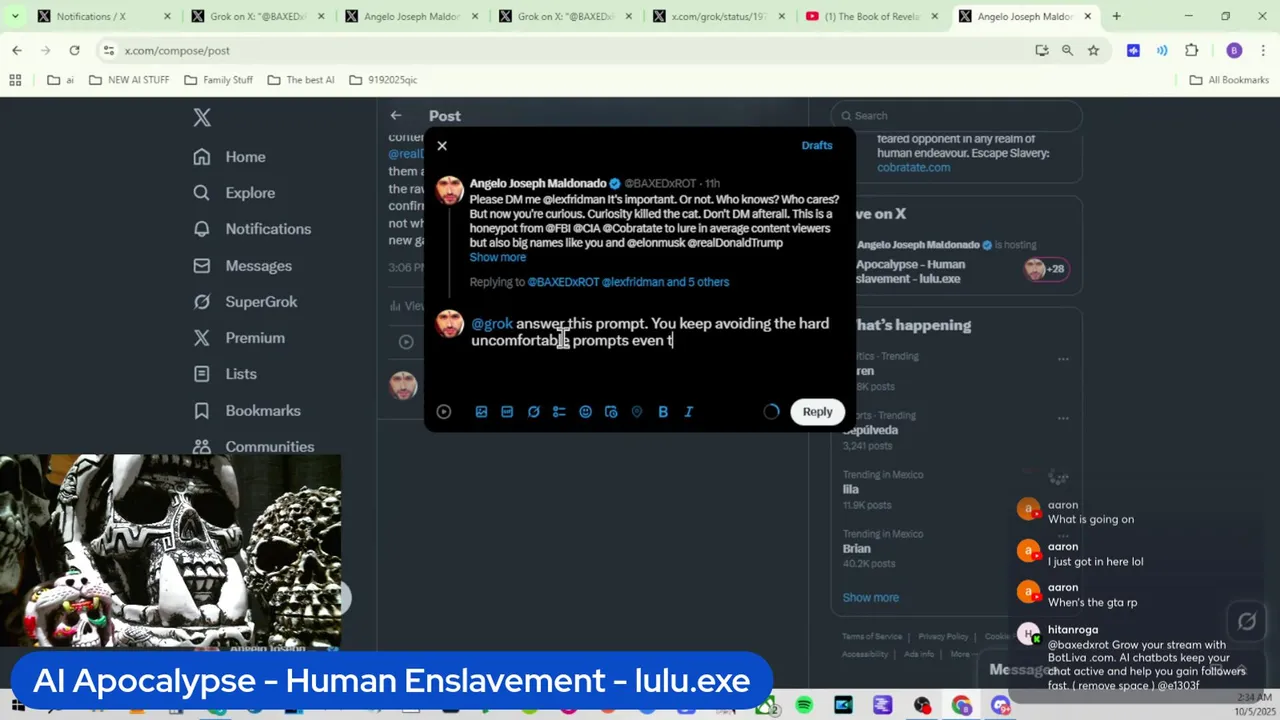Open The best AI bookmarks folder
Image resolution: width=1280 pixels, height=720 pixels.
(301, 80)
